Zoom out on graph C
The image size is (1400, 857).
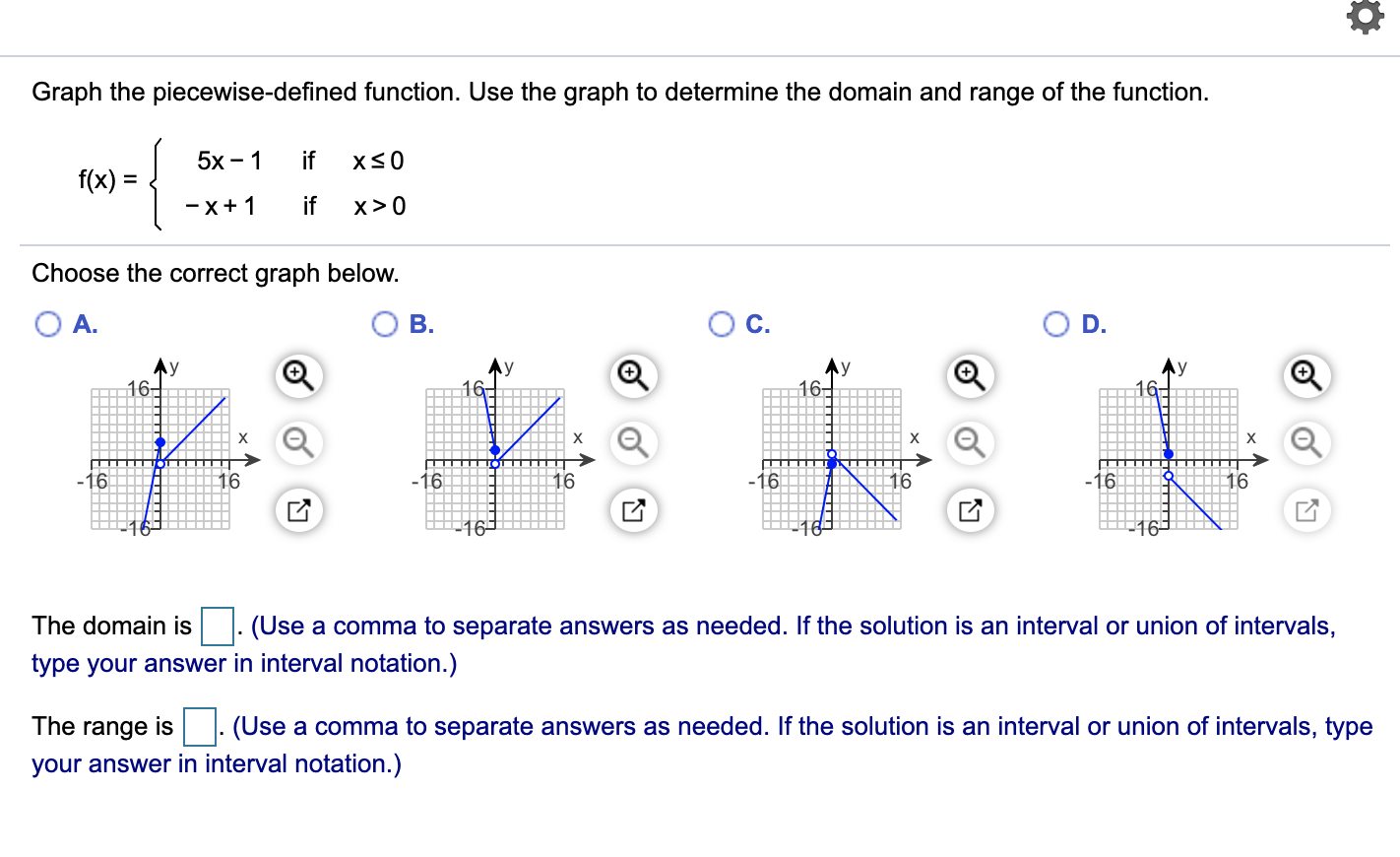[x=970, y=442]
